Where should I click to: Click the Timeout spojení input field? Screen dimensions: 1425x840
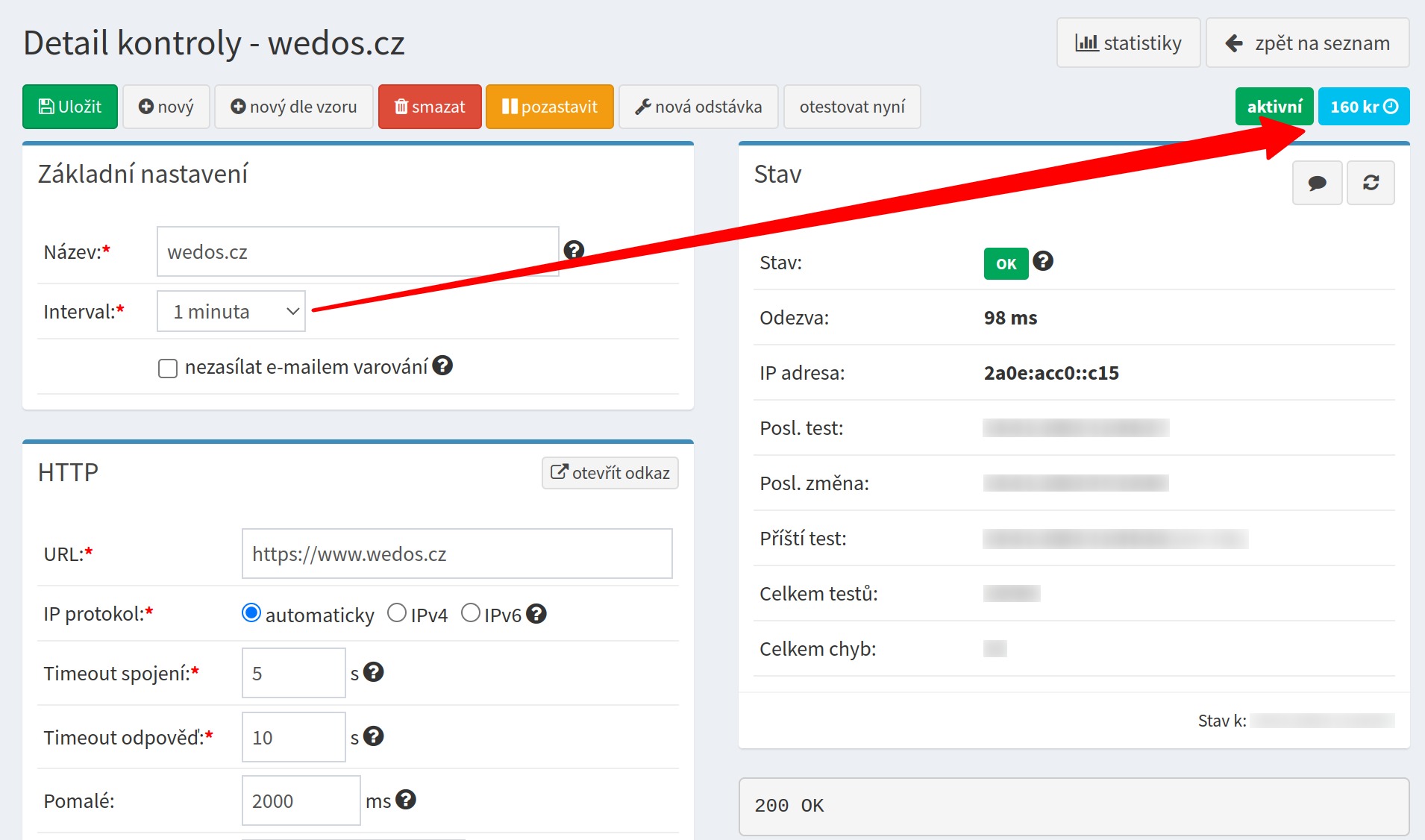pos(294,673)
